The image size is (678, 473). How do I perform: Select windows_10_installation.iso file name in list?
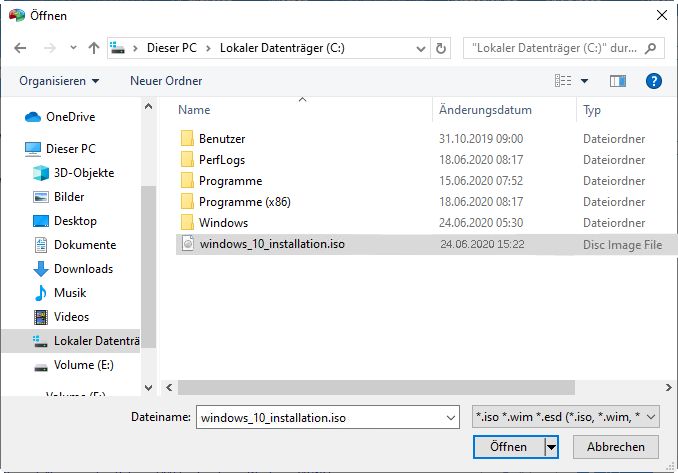click(272, 244)
